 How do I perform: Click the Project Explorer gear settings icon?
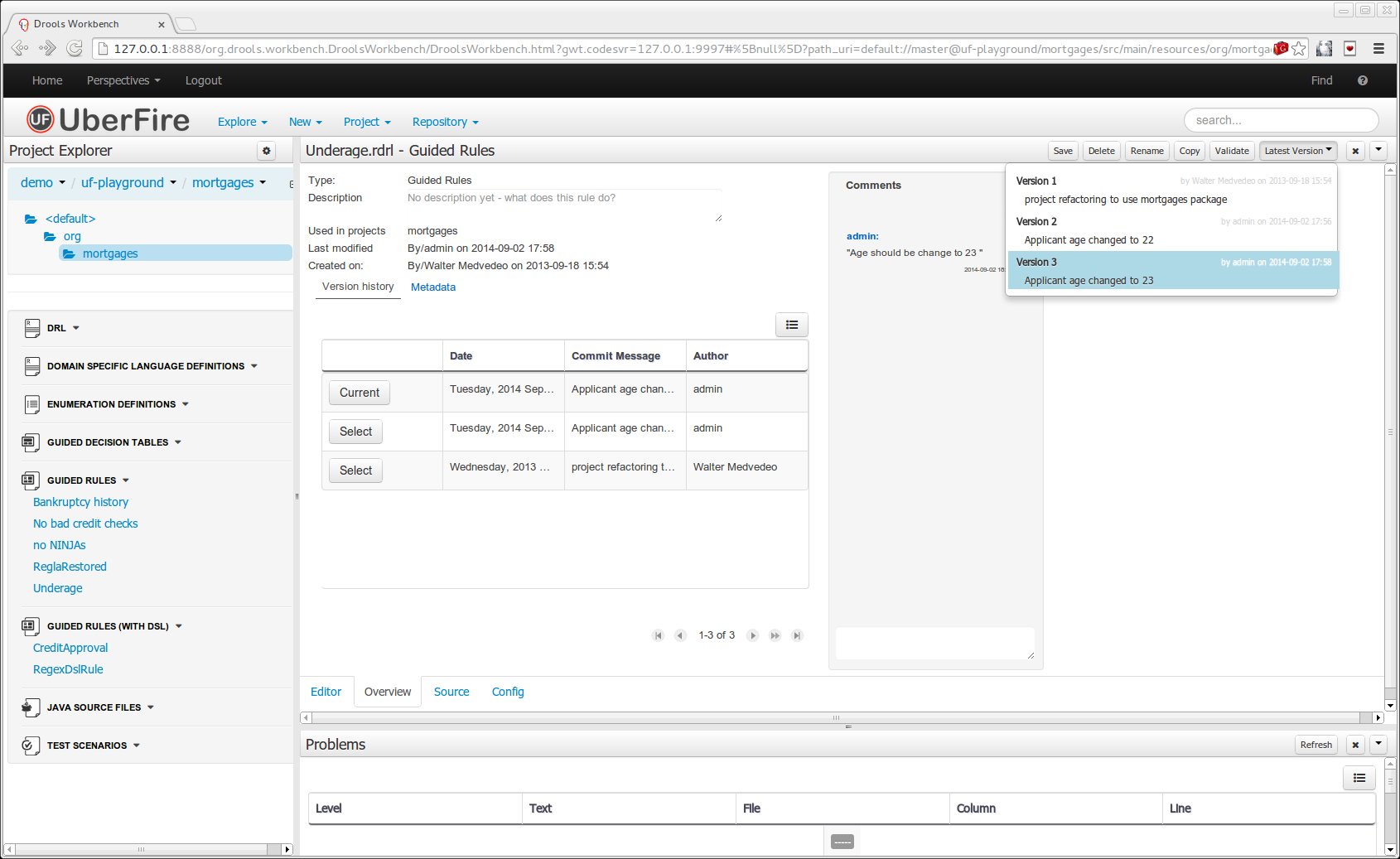(266, 151)
